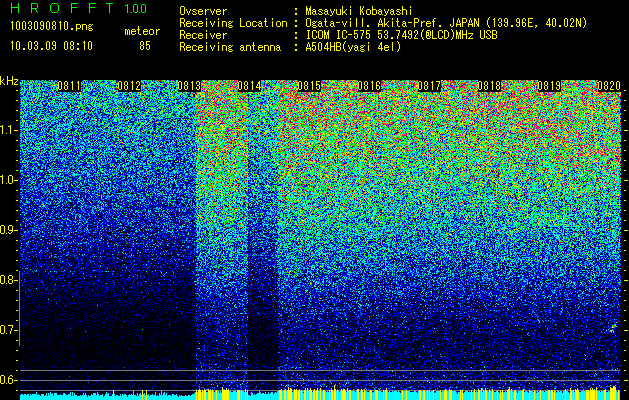Click the Receiving antenna label
Image resolution: width=629 pixels, height=400 pixels.
(230, 47)
